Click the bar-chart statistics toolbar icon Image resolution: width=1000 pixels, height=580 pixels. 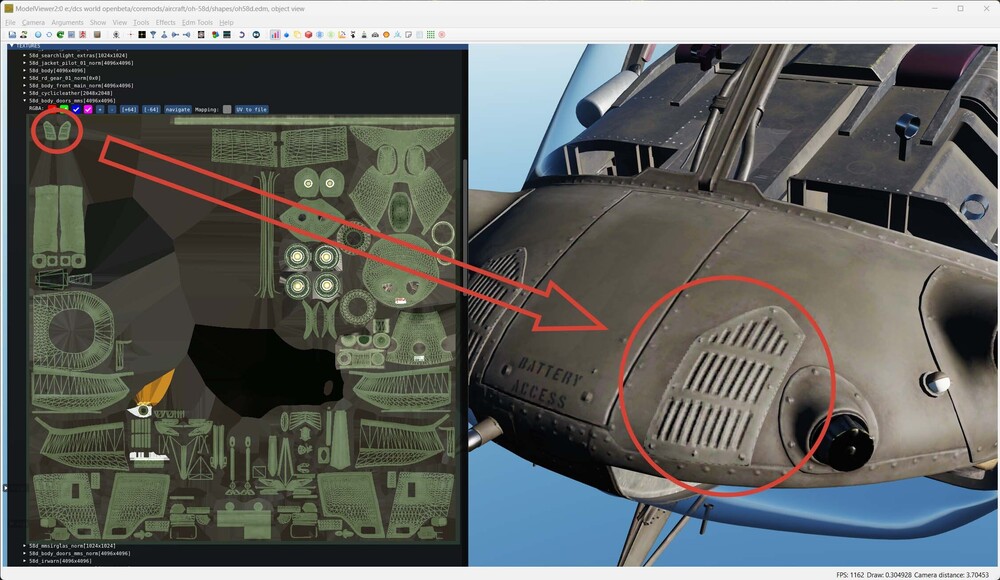275,34
